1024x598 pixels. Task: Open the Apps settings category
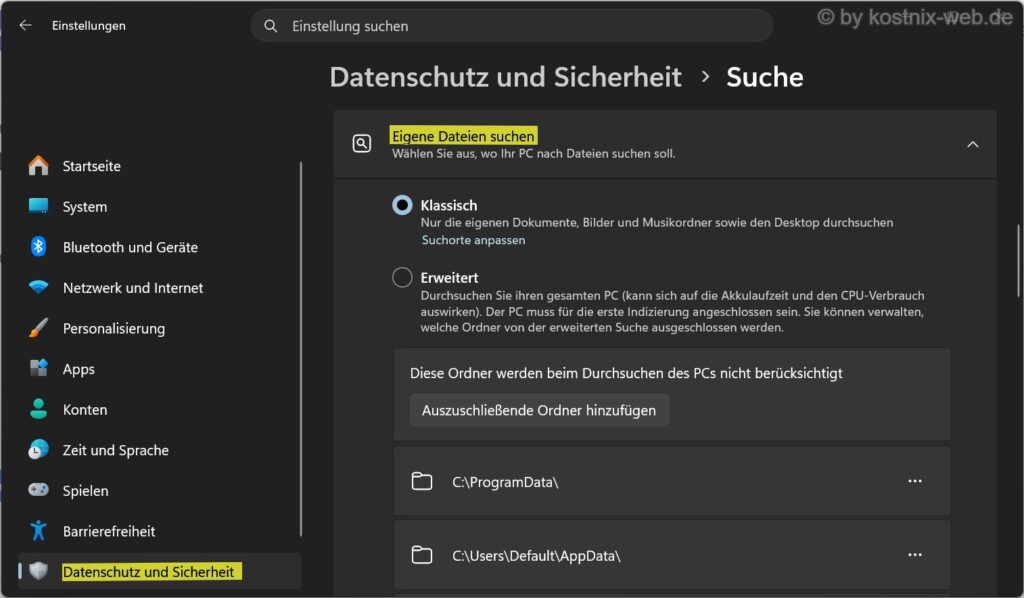click(159, 368)
